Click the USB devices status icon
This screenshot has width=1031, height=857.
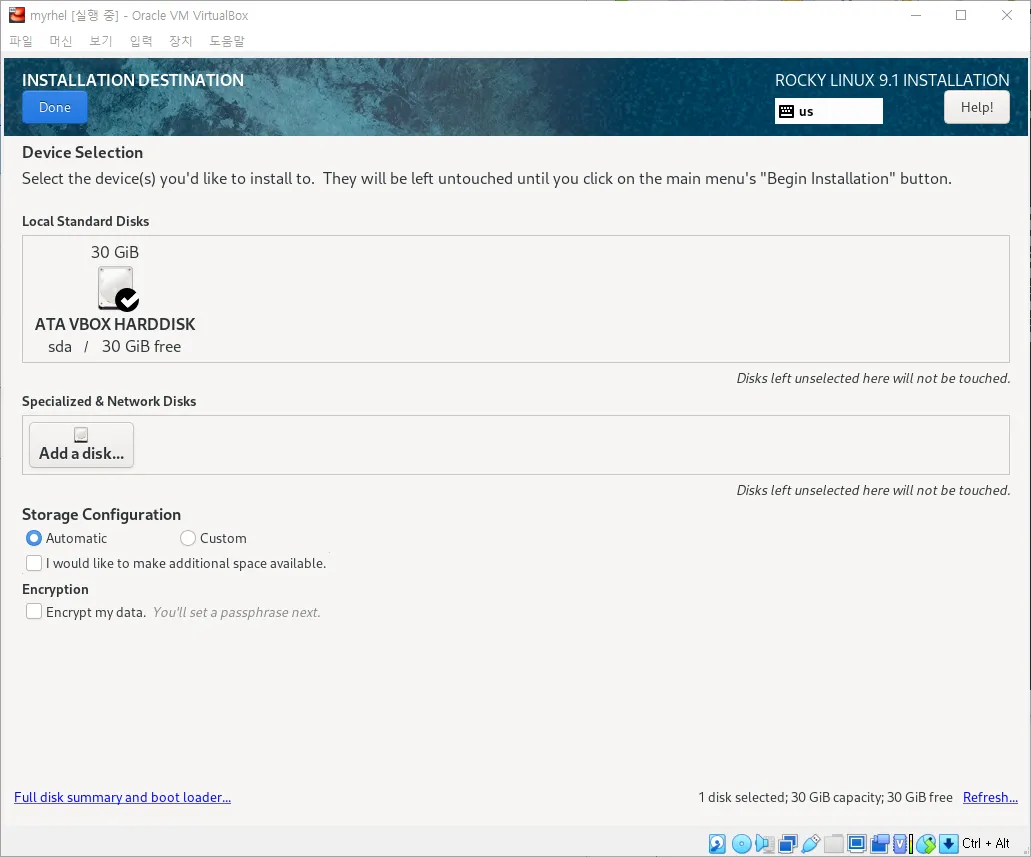click(811, 843)
